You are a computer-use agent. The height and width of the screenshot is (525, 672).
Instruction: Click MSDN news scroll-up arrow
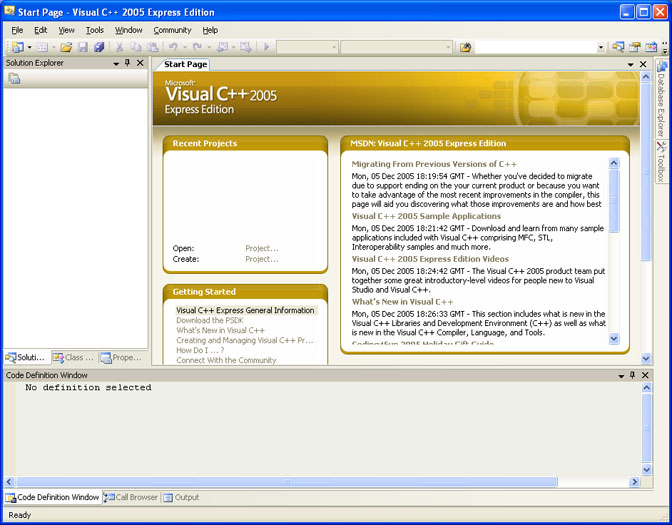point(614,163)
